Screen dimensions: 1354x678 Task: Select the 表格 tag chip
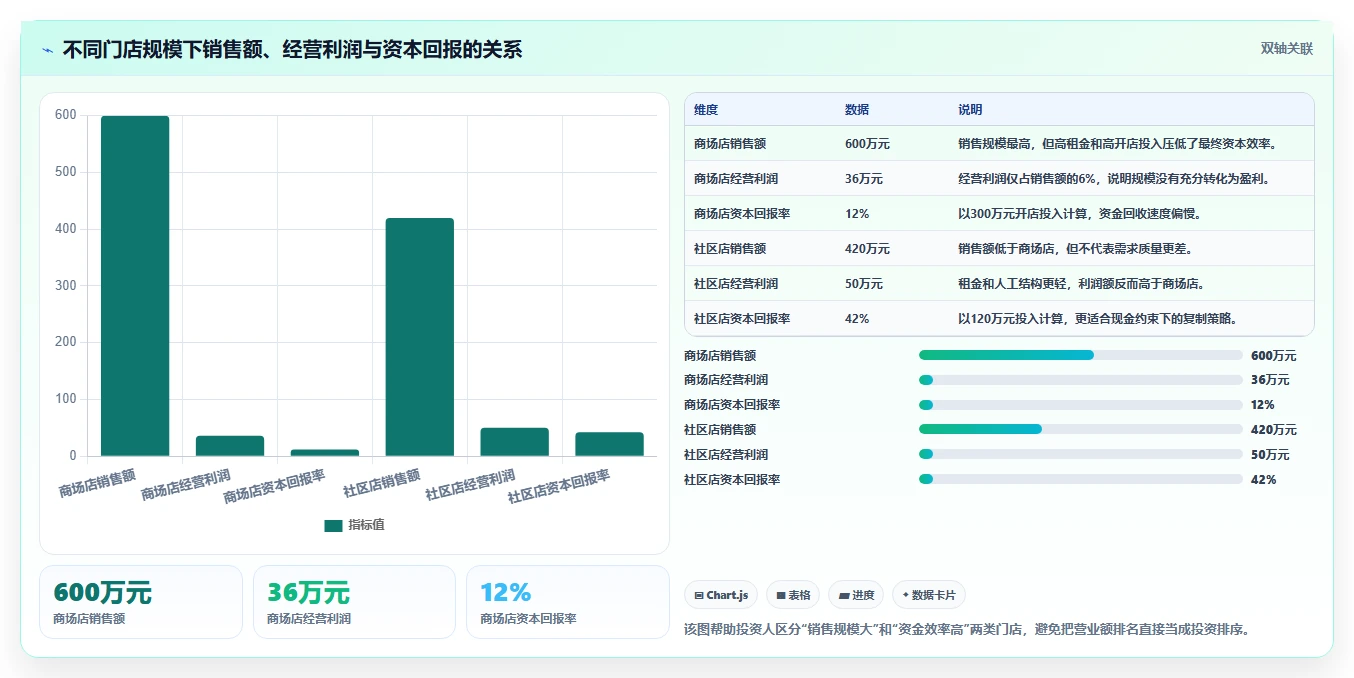tap(793, 595)
